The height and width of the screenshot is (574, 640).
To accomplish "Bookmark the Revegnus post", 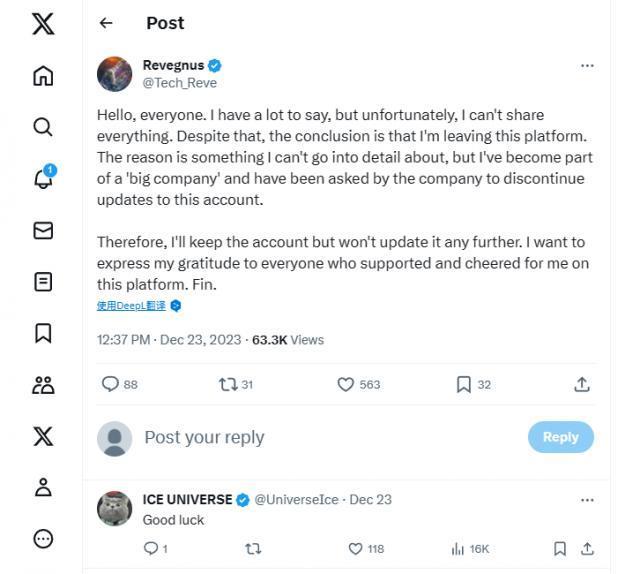I will point(464,384).
